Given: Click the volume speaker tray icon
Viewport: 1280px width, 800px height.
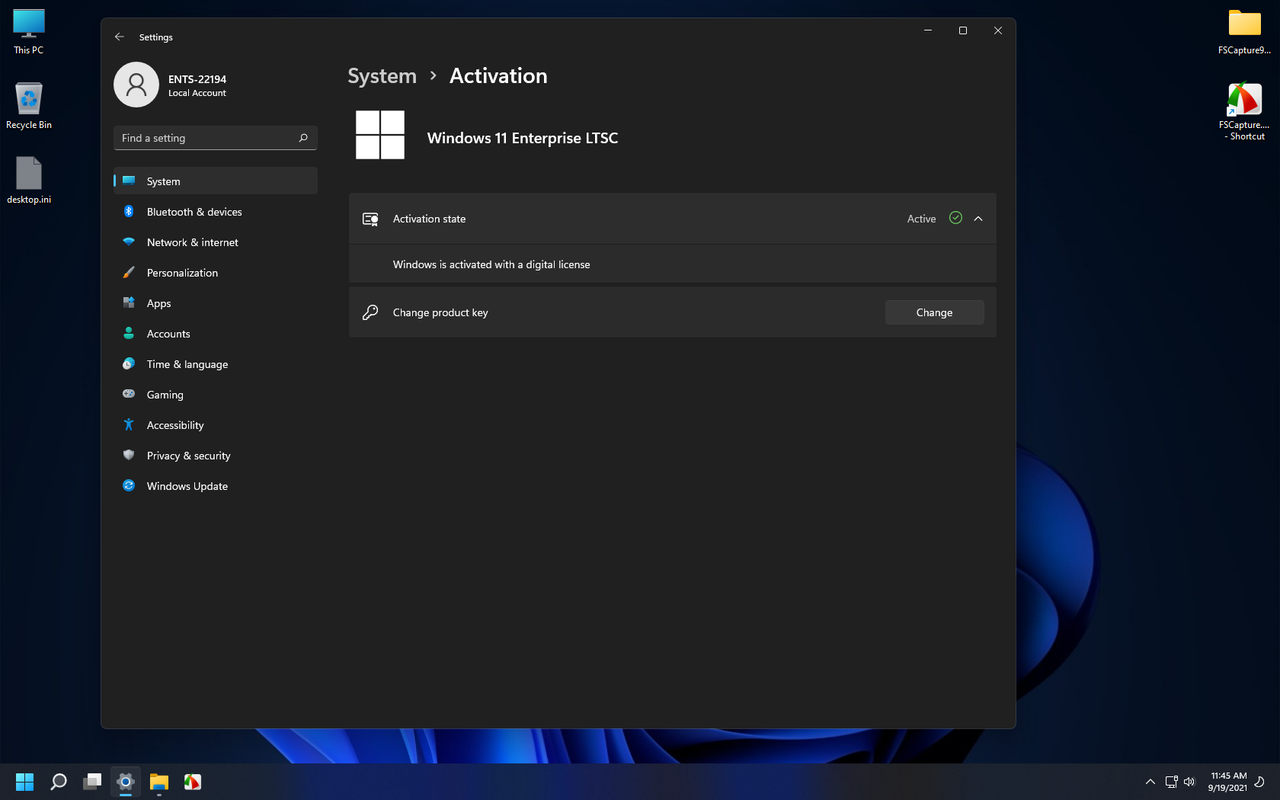Looking at the screenshot, I should pos(1189,781).
